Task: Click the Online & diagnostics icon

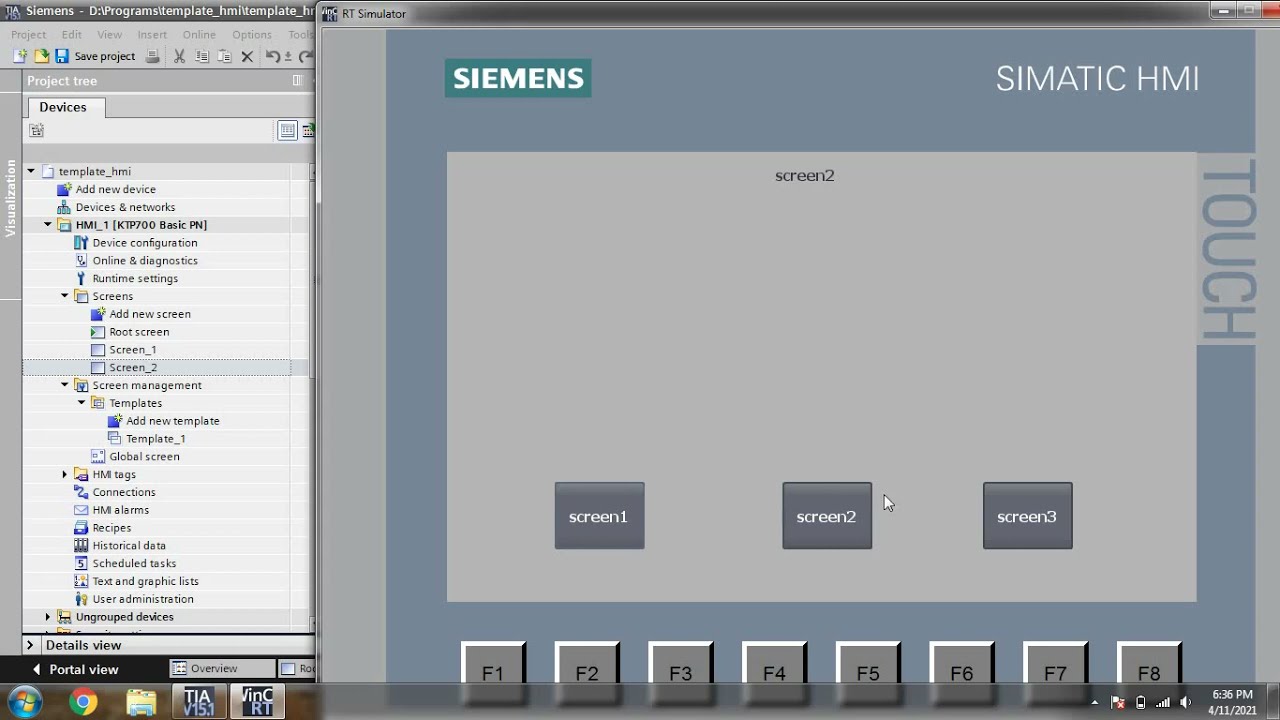Action: click(x=81, y=260)
